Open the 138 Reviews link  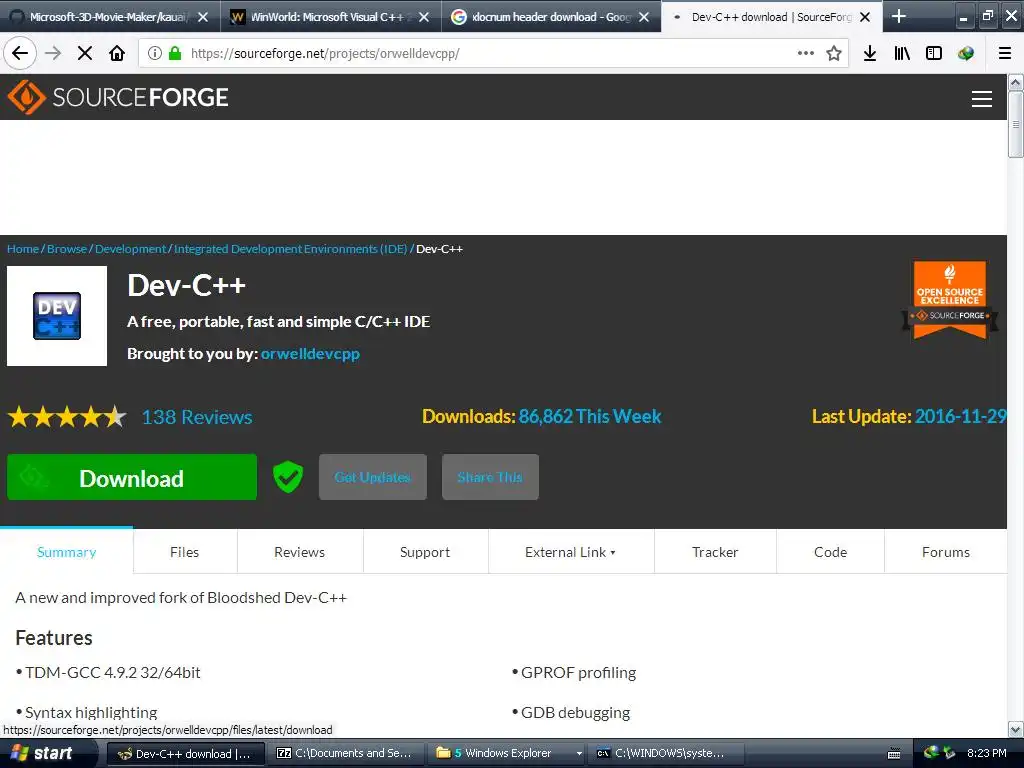coord(197,417)
